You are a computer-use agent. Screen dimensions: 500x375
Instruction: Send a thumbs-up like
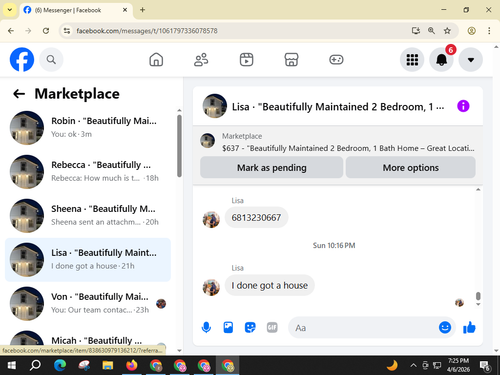coord(469,327)
